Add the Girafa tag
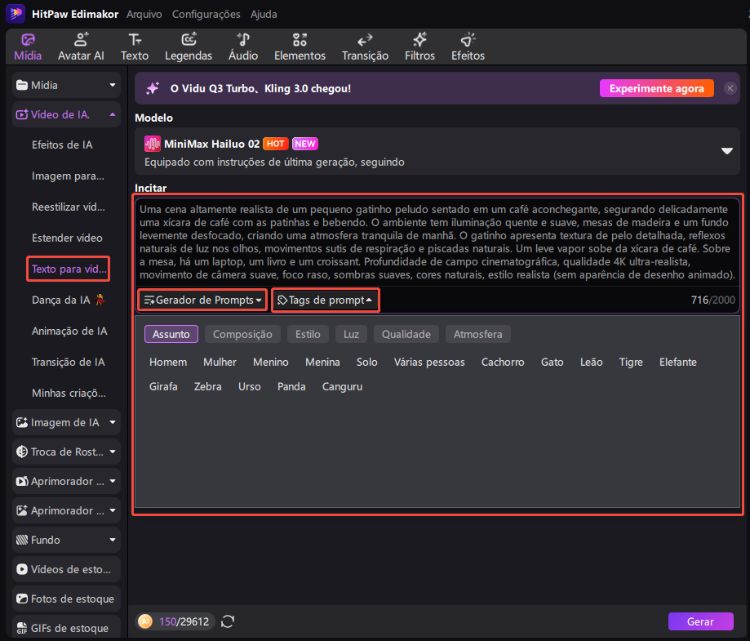This screenshot has width=750, height=641. (163, 387)
